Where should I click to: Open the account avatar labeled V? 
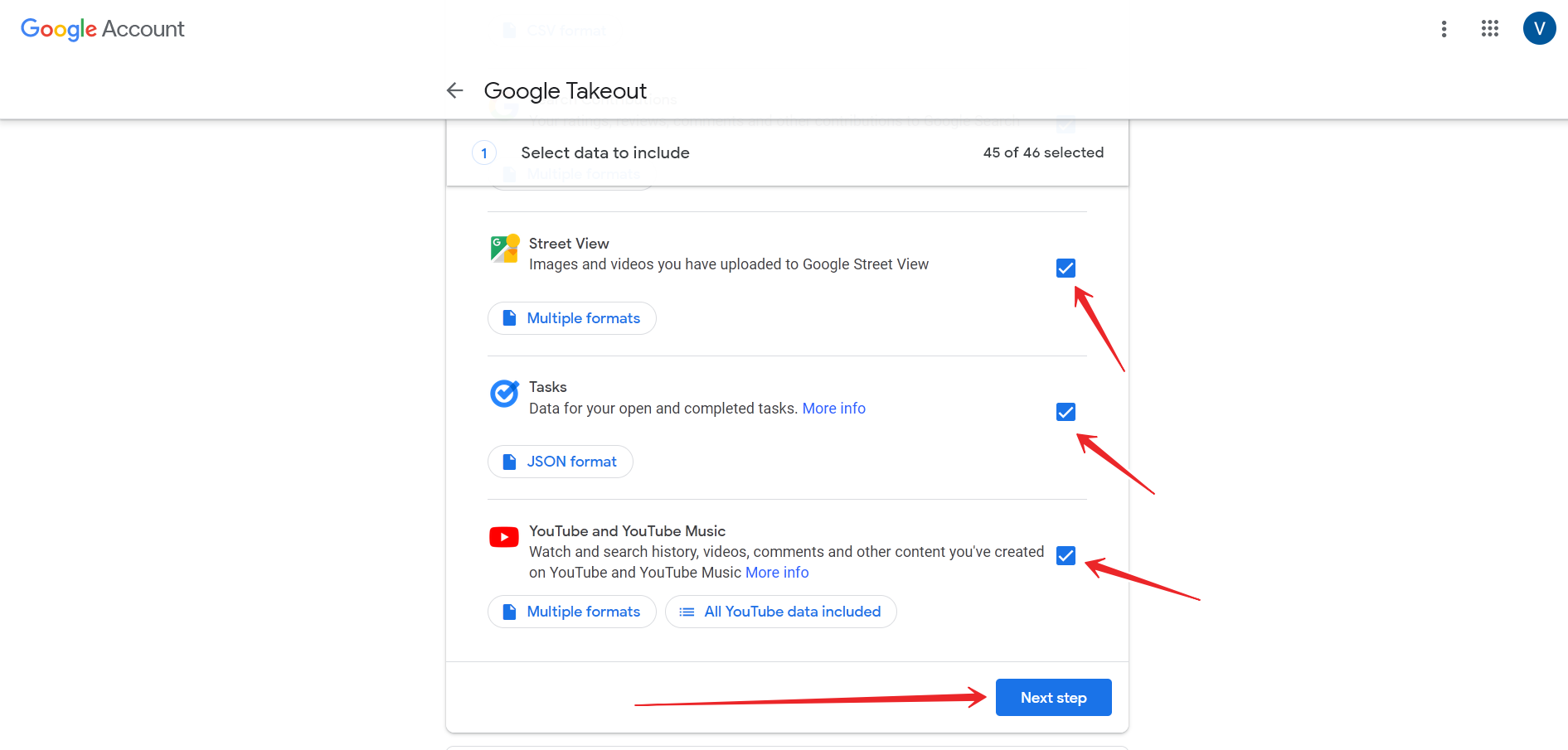(1539, 29)
